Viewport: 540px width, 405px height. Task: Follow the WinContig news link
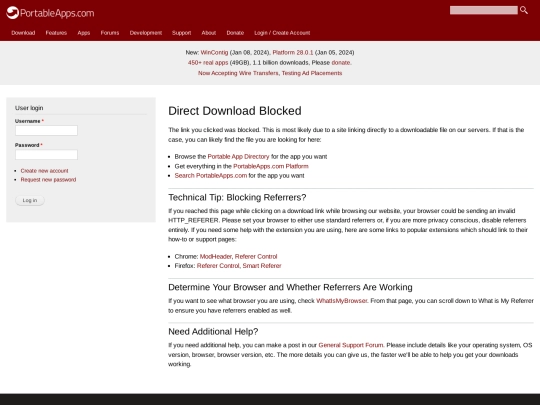pyautogui.click(x=214, y=52)
